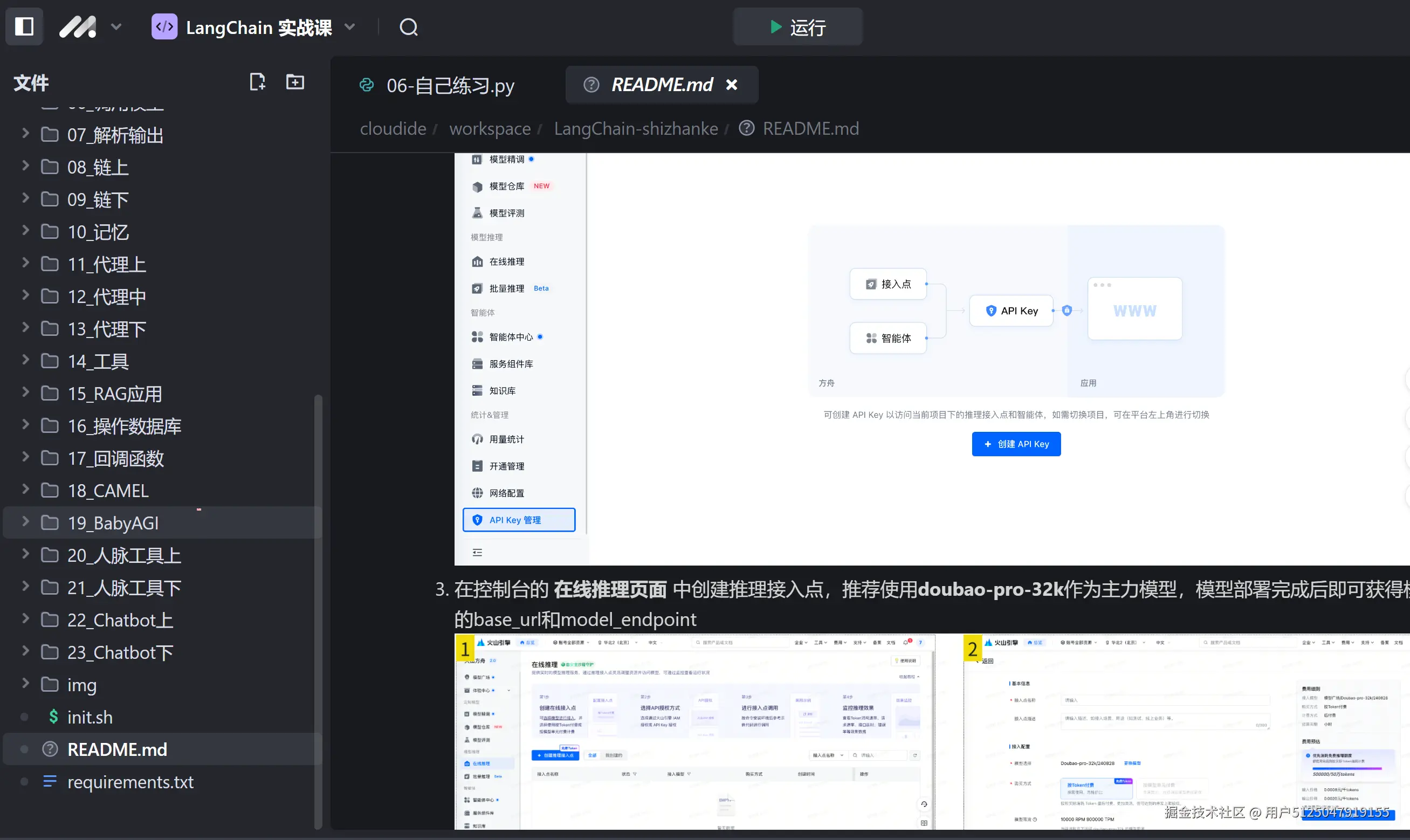Click the LangChain project code icon

click(164, 26)
